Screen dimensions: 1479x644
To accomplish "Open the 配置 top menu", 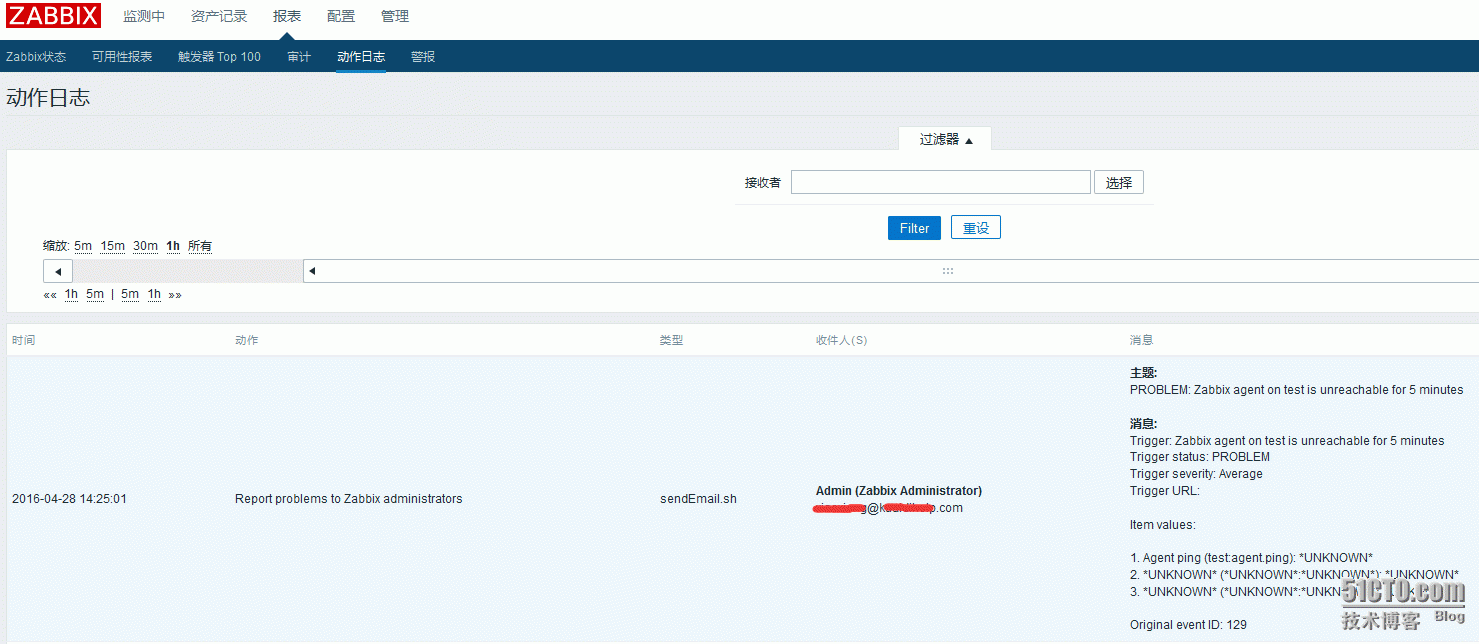I will coord(341,16).
